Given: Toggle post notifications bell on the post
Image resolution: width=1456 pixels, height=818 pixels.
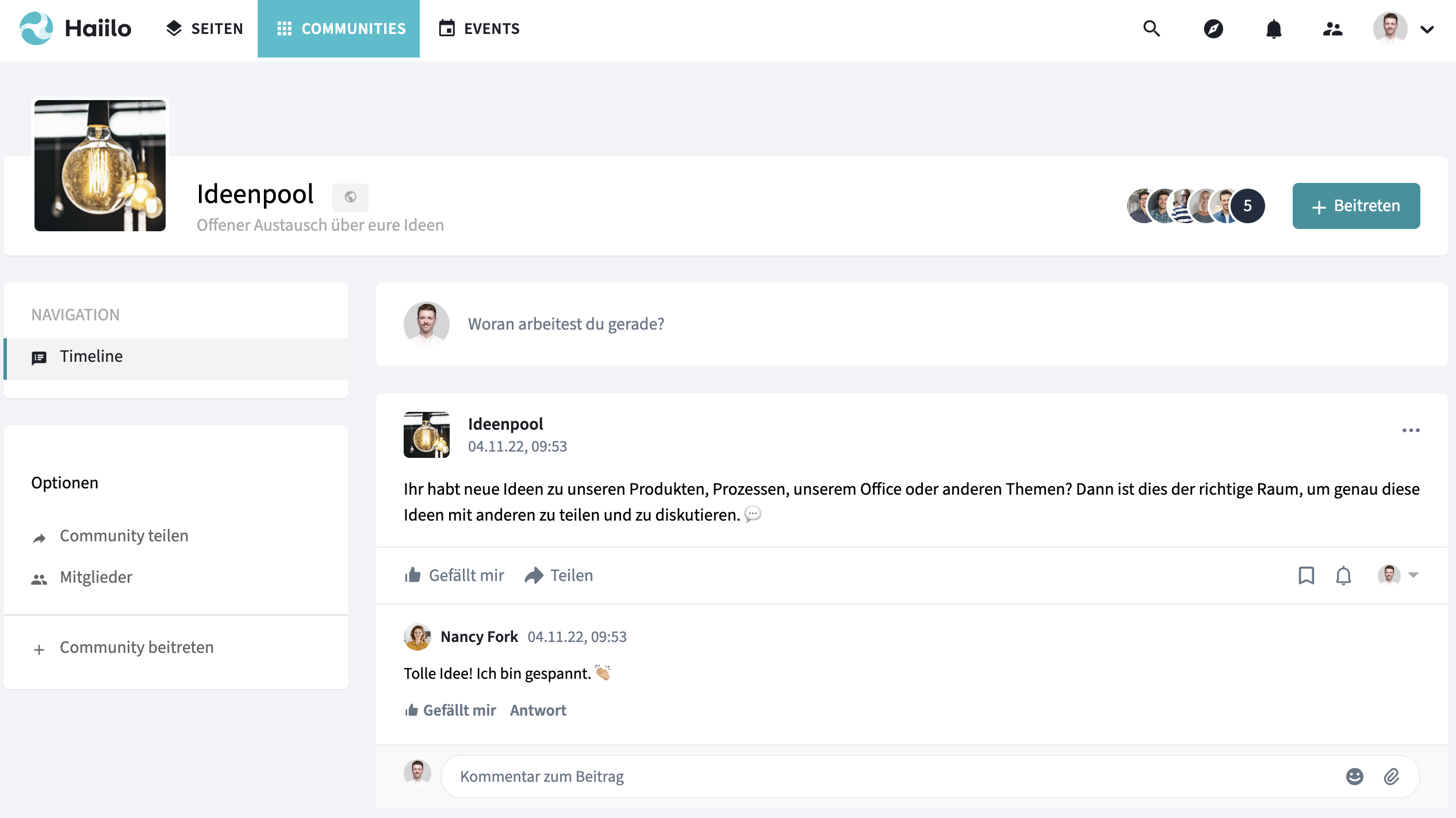Looking at the screenshot, I should (1343, 575).
